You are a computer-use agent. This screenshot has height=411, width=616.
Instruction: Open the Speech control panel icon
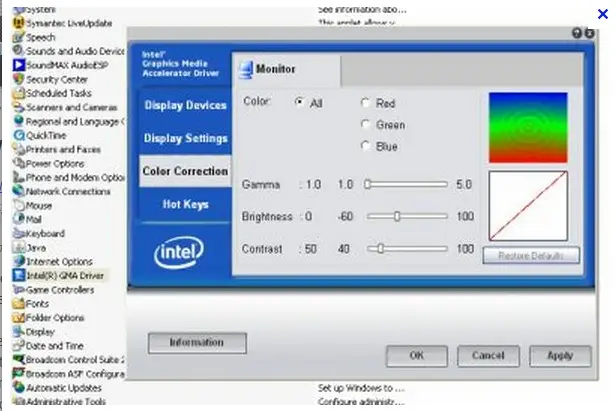pos(18,37)
